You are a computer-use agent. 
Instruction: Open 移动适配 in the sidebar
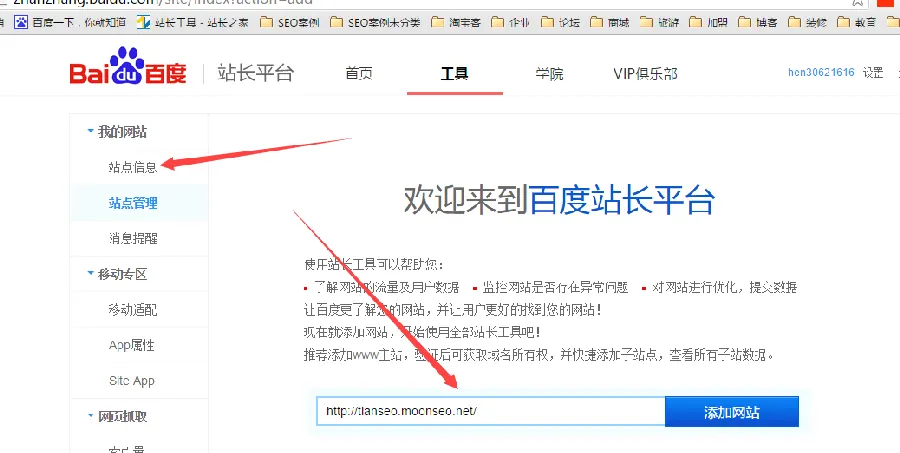(133, 310)
